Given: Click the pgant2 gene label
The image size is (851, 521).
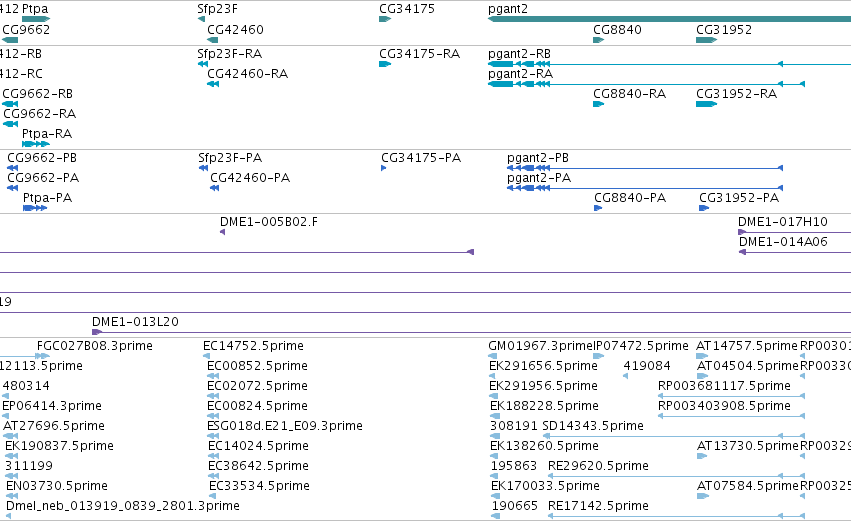Looking at the screenshot, I should [x=507, y=9].
